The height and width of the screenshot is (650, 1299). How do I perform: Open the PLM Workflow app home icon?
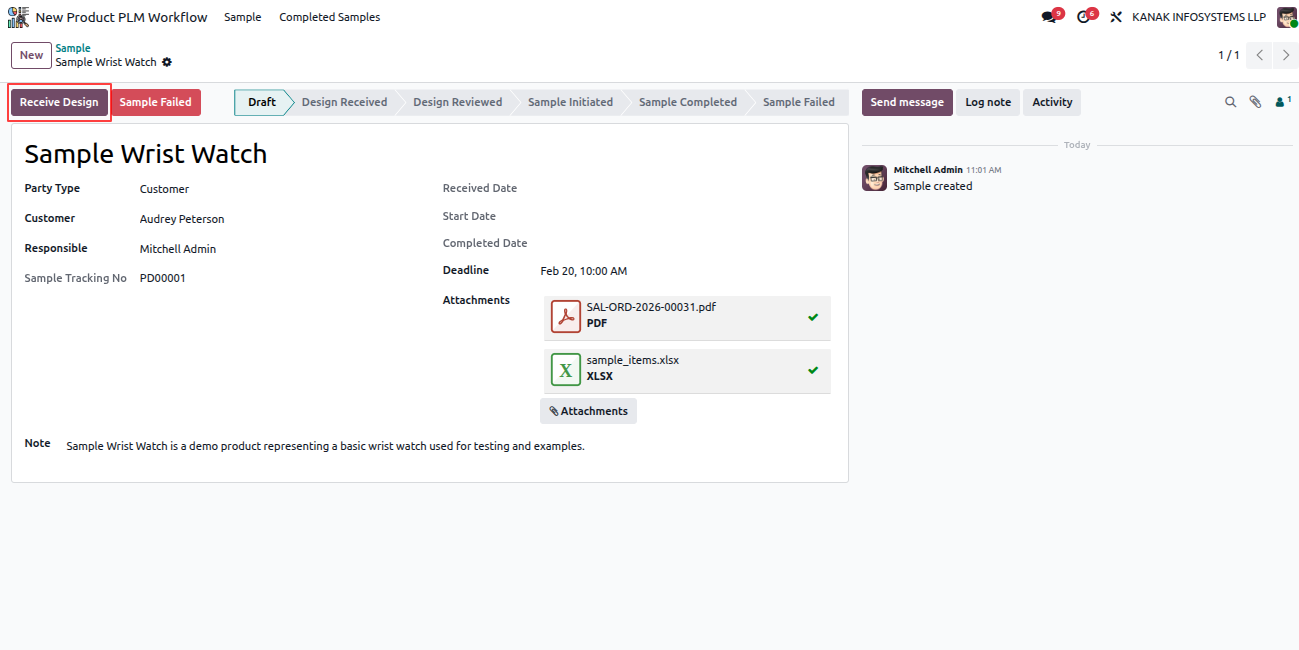pos(18,17)
